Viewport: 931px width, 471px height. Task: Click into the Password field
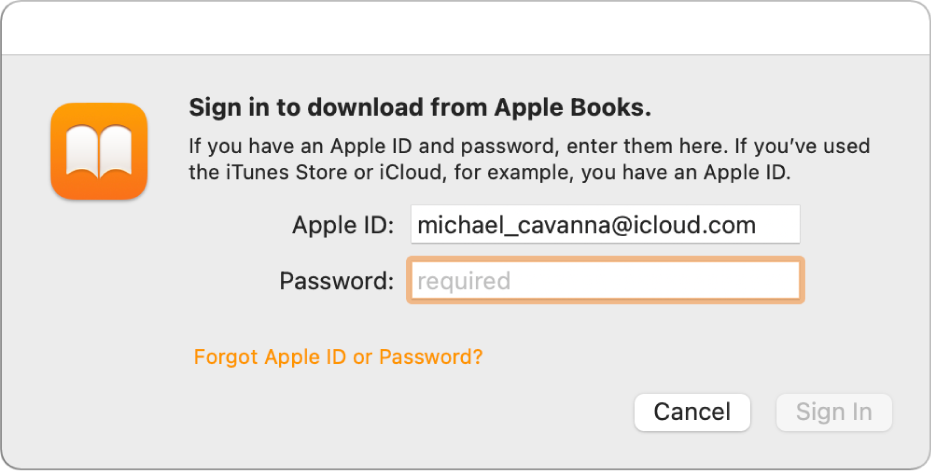(605, 281)
